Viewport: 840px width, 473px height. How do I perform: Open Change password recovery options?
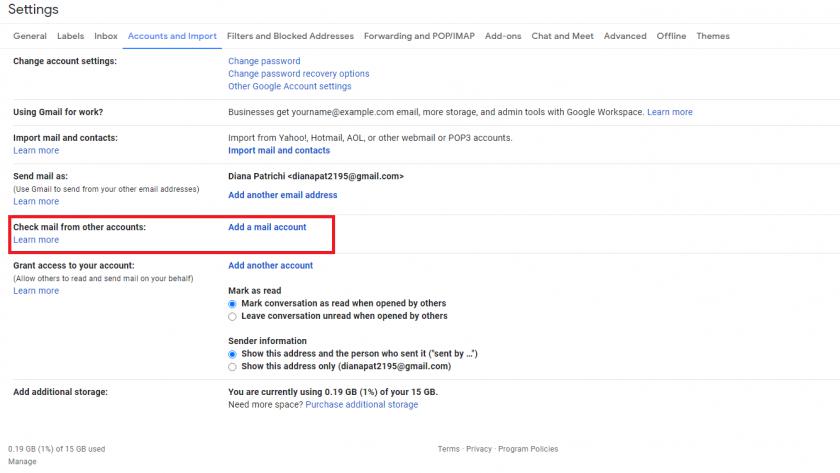point(298,74)
